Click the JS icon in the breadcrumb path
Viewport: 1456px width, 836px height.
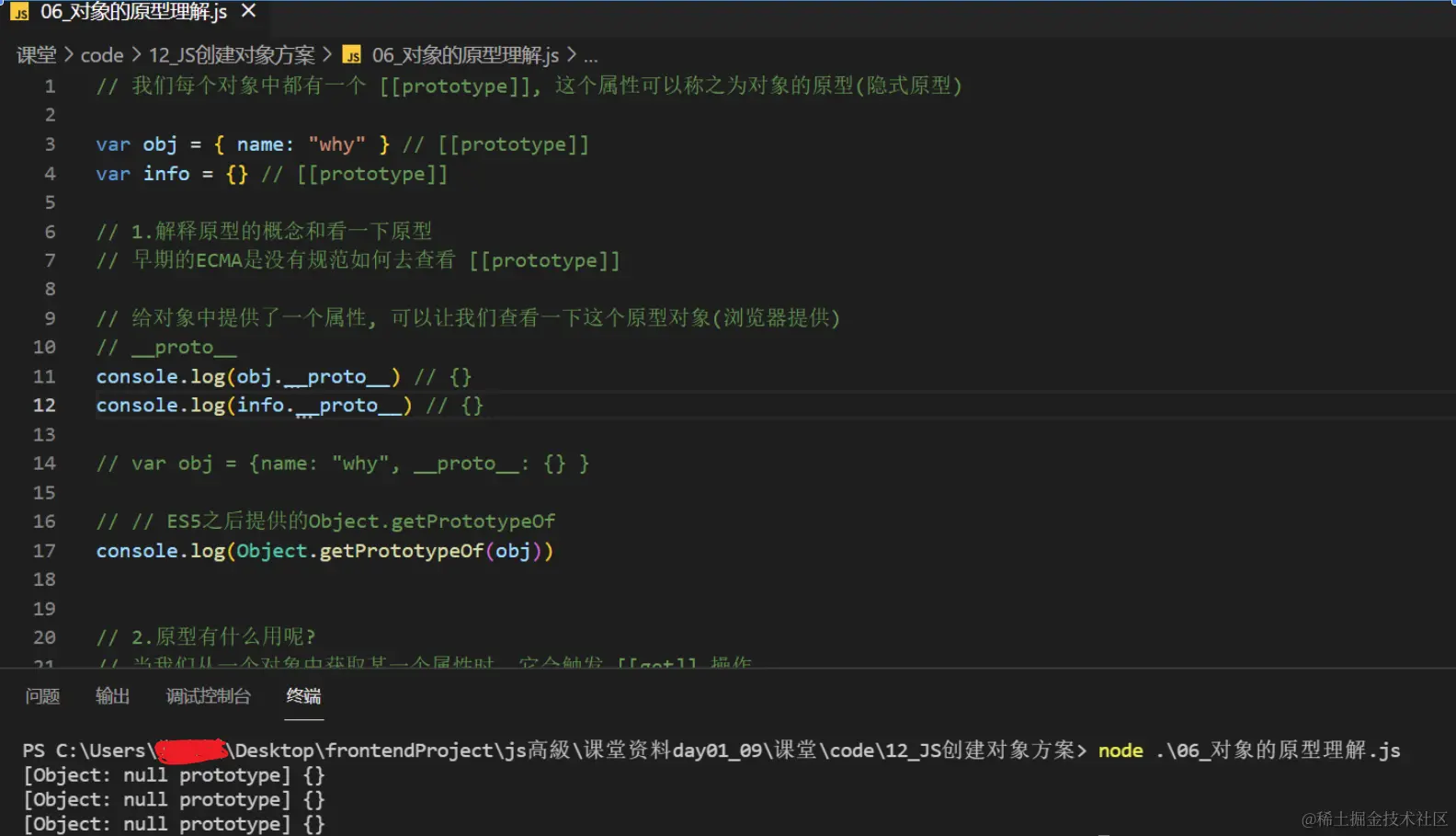coord(351,55)
